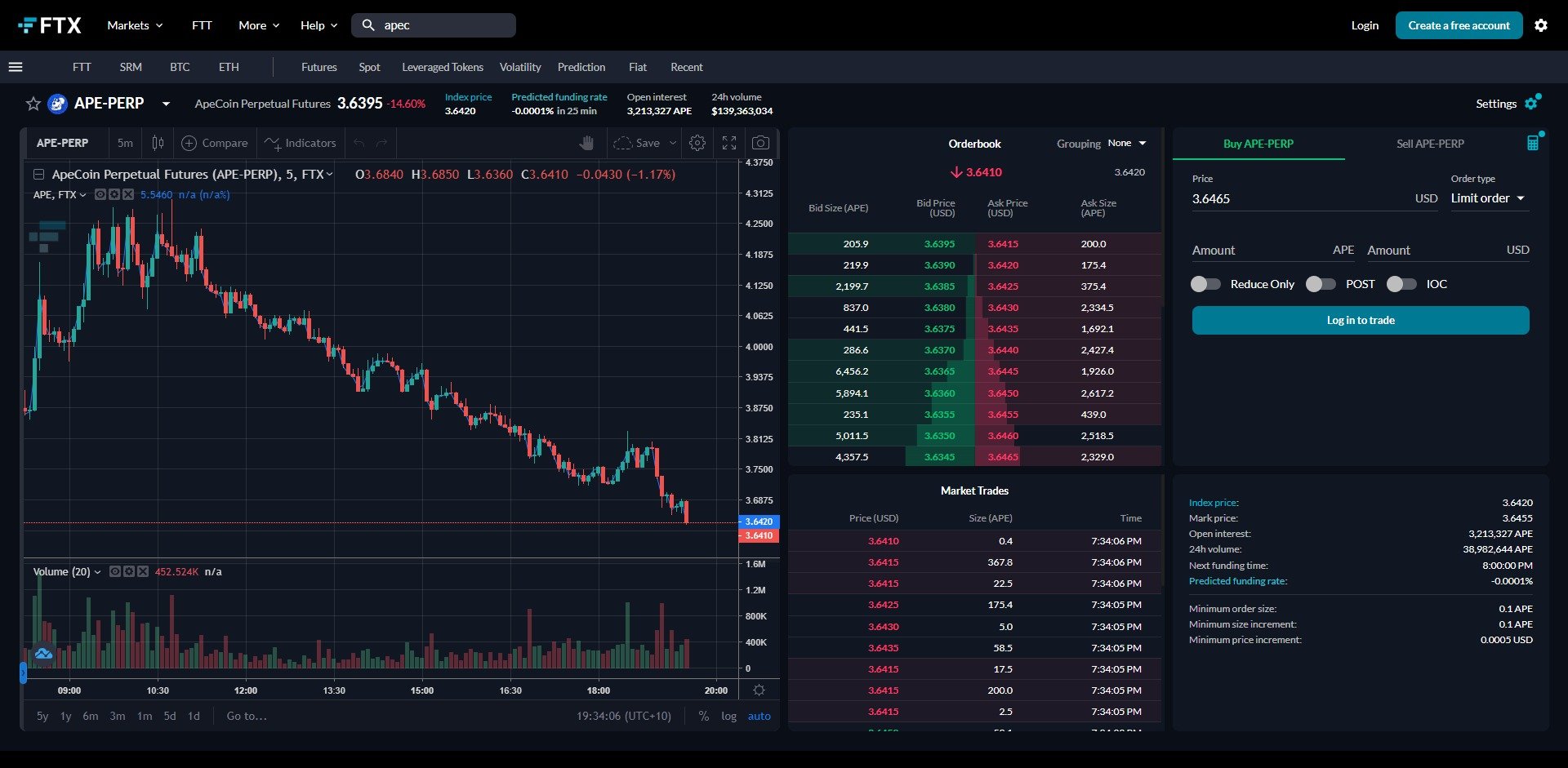Star APE-PERP as a favorite market
The height and width of the screenshot is (768, 1568).
(33, 104)
